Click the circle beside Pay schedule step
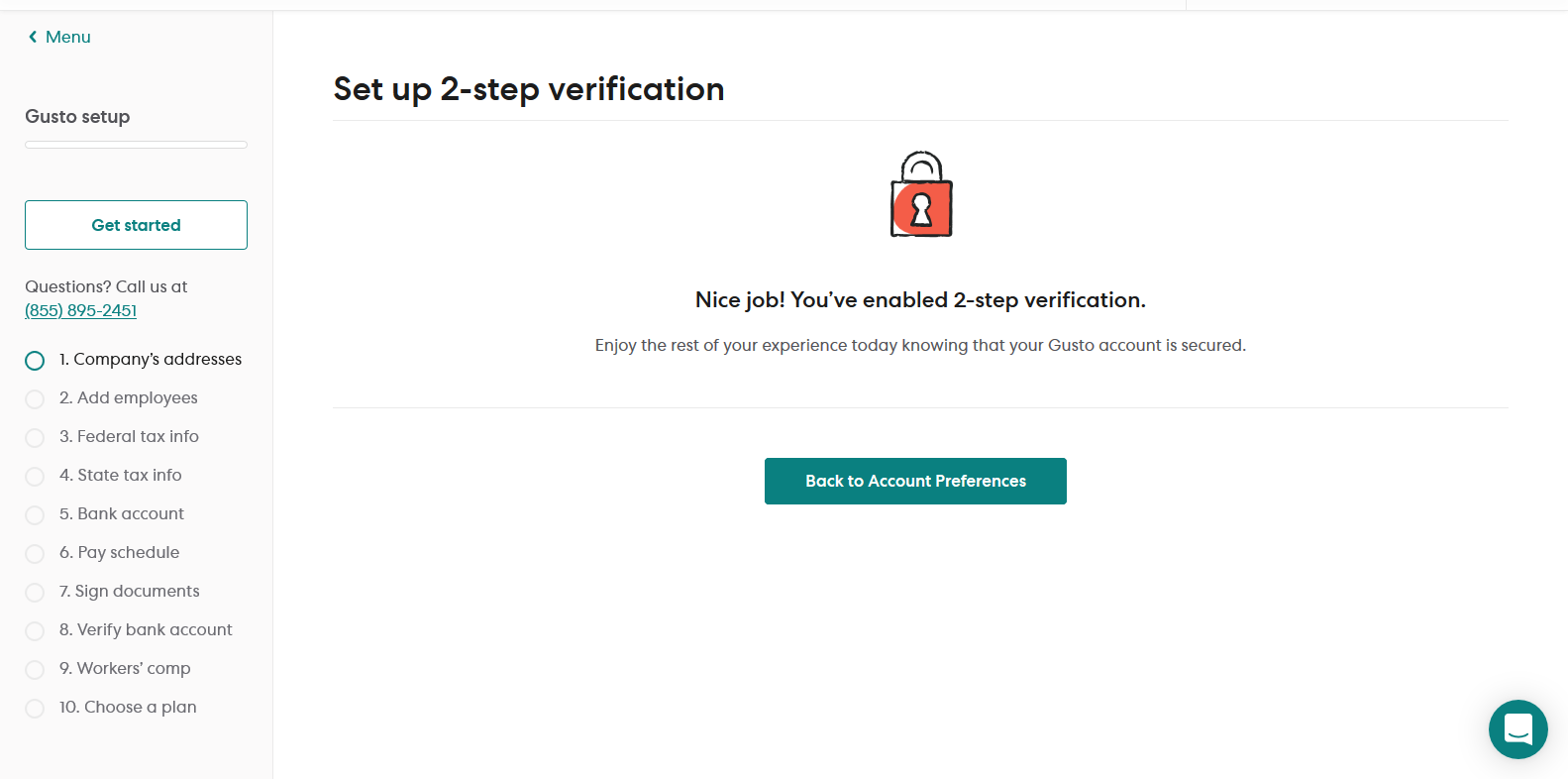1568x779 pixels. (35, 554)
